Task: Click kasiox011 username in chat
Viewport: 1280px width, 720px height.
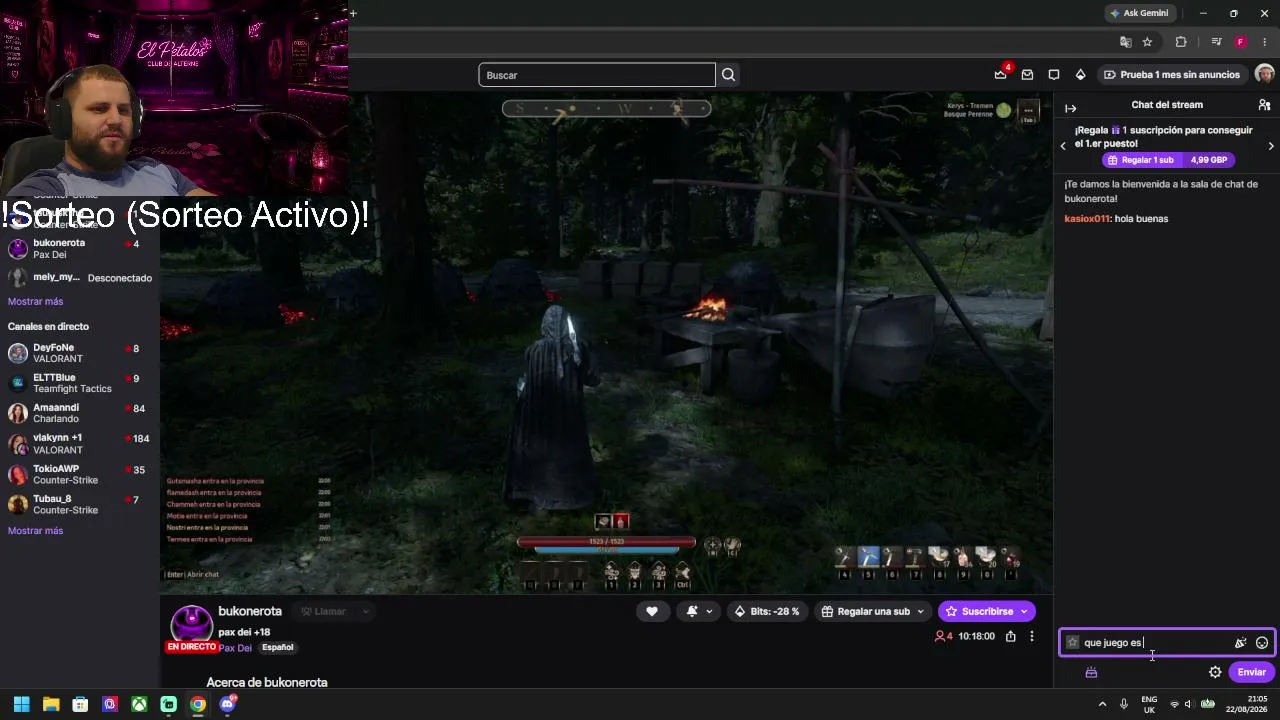Action: pos(1087,219)
